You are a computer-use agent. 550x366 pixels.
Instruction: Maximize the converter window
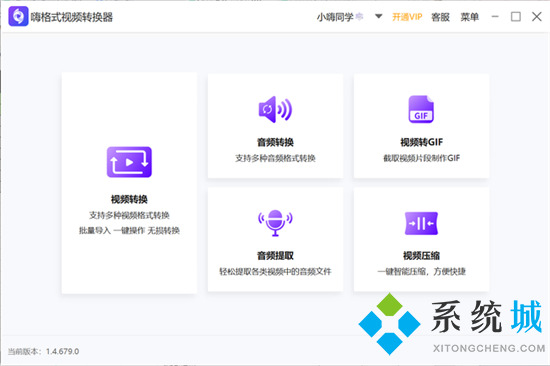pos(516,16)
